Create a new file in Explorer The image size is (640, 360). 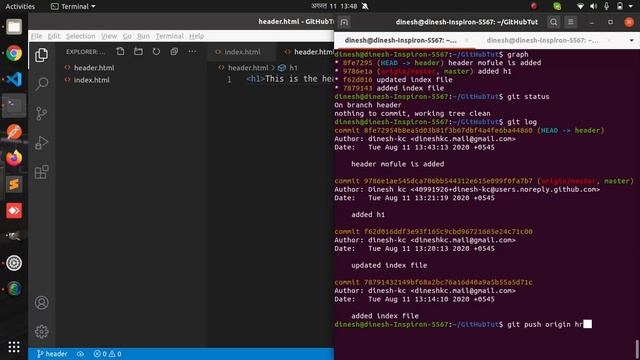(120, 51)
